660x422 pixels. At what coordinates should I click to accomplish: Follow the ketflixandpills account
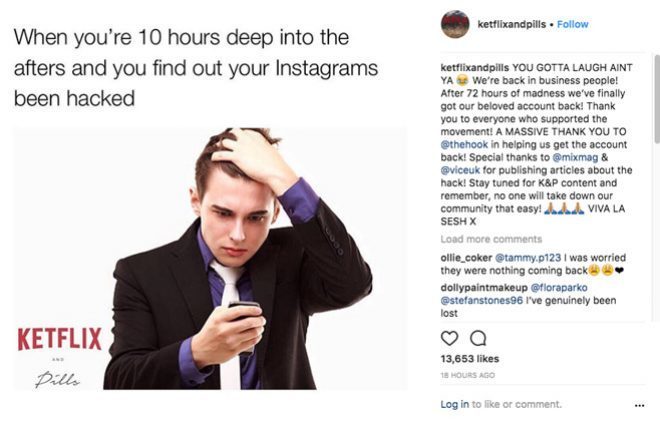coord(572,24)
